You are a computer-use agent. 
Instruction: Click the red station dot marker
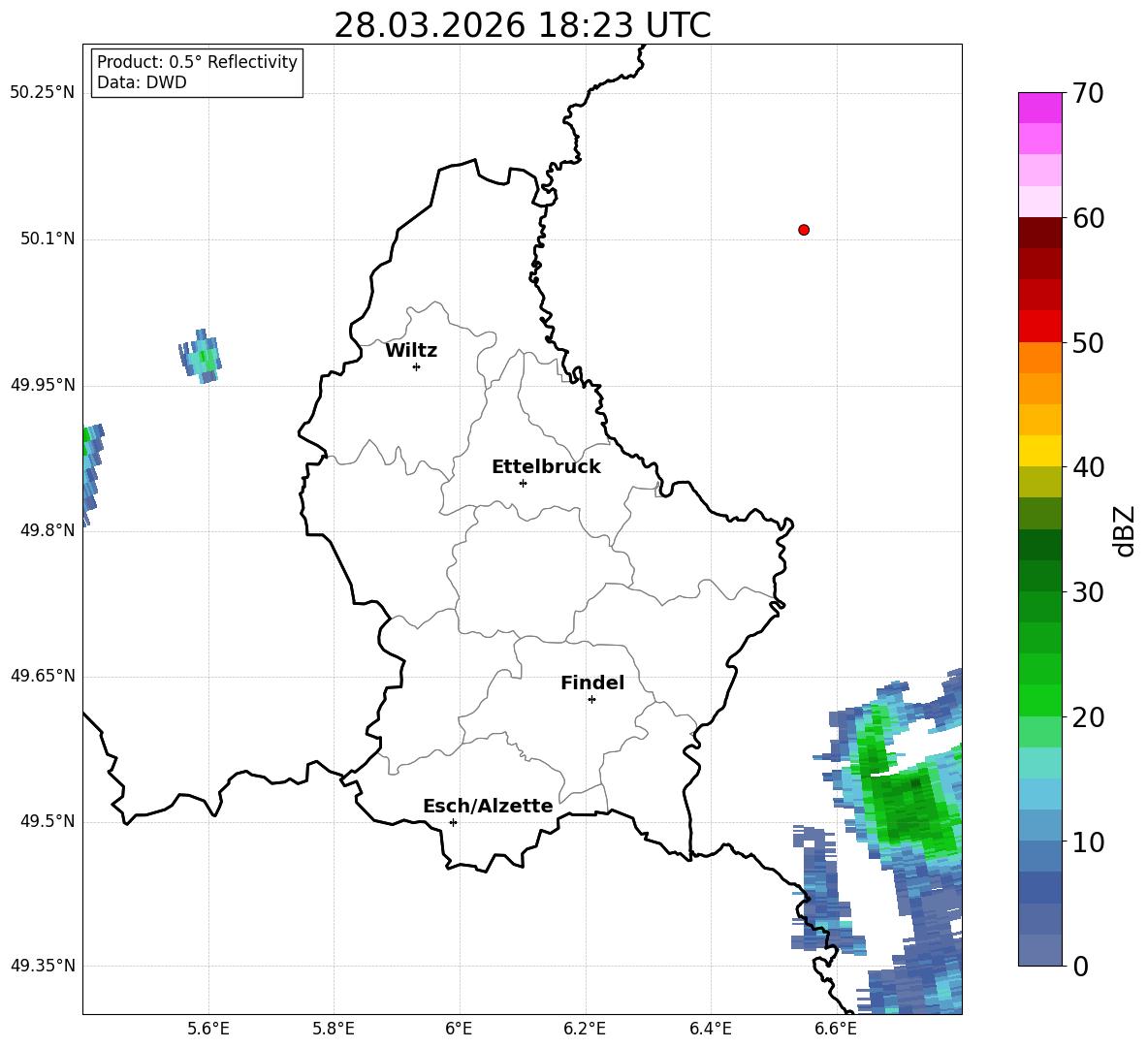click(804, 230)
